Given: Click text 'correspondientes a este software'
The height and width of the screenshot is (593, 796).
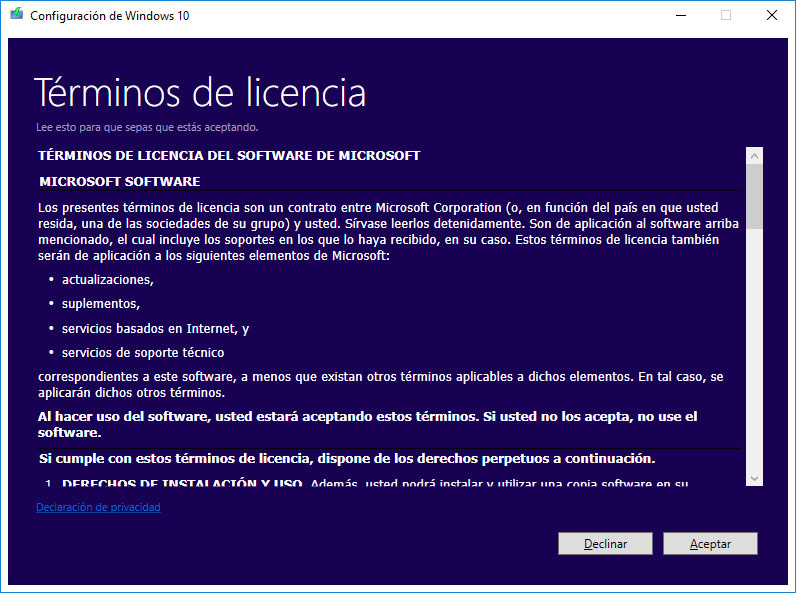Looking at the screenshot, I should coord(136,377).
